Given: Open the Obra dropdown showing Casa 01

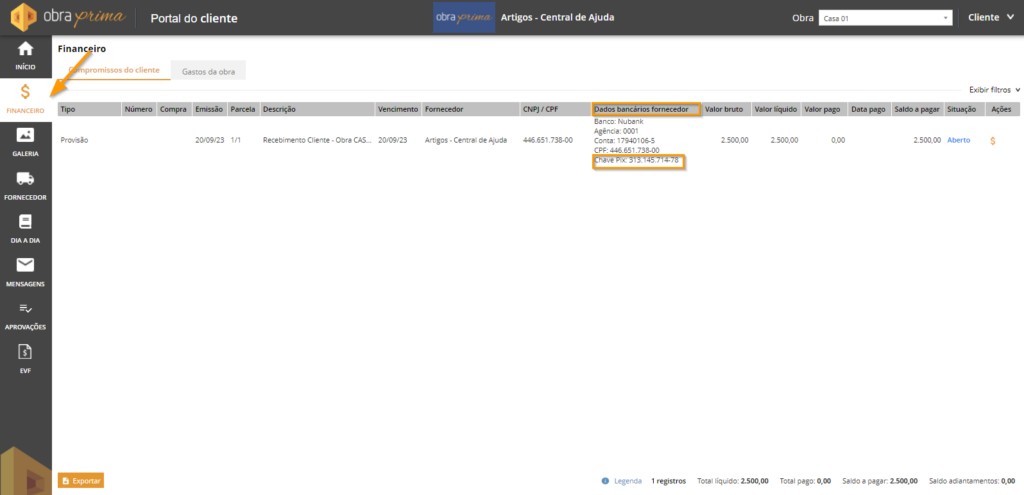Looking at the screenshot, I should pos(885,18).
